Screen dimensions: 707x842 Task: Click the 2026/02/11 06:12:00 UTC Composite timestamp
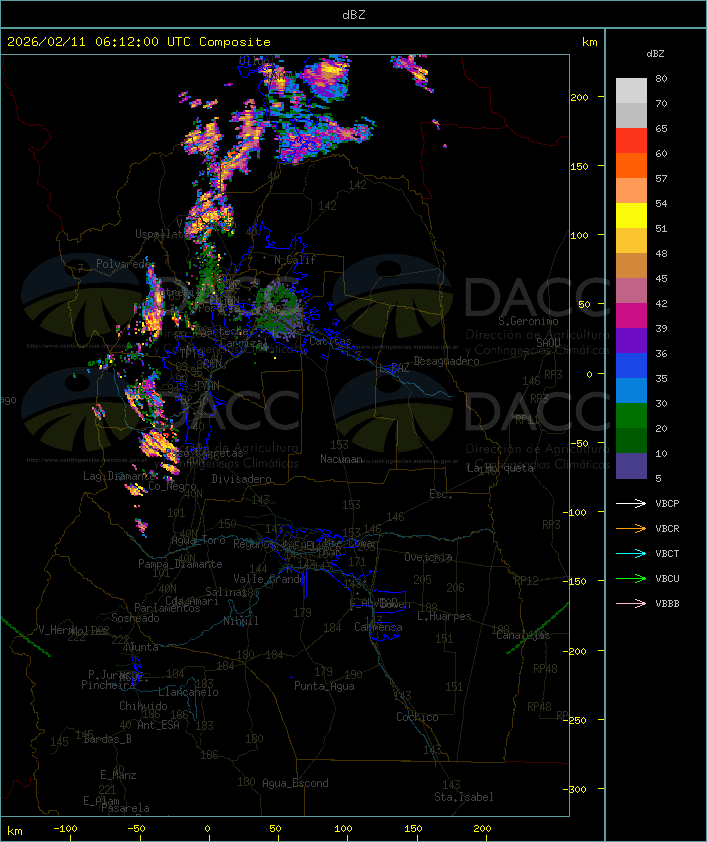click(139, 42)
